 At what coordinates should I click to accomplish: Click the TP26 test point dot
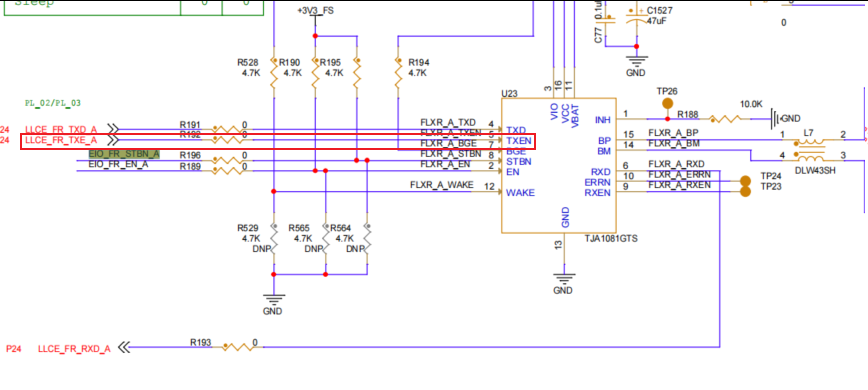pos(668,103)
